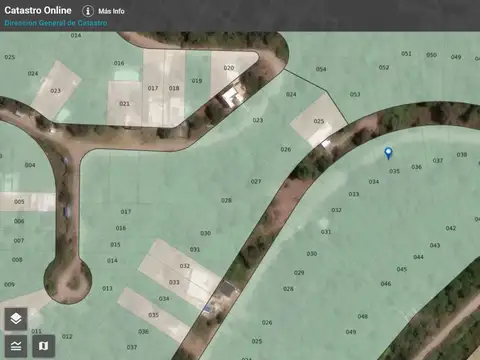Screen dimensions: 480x360
Task: Pick parcel 015 on the map
Action: (x=115, y=244)
